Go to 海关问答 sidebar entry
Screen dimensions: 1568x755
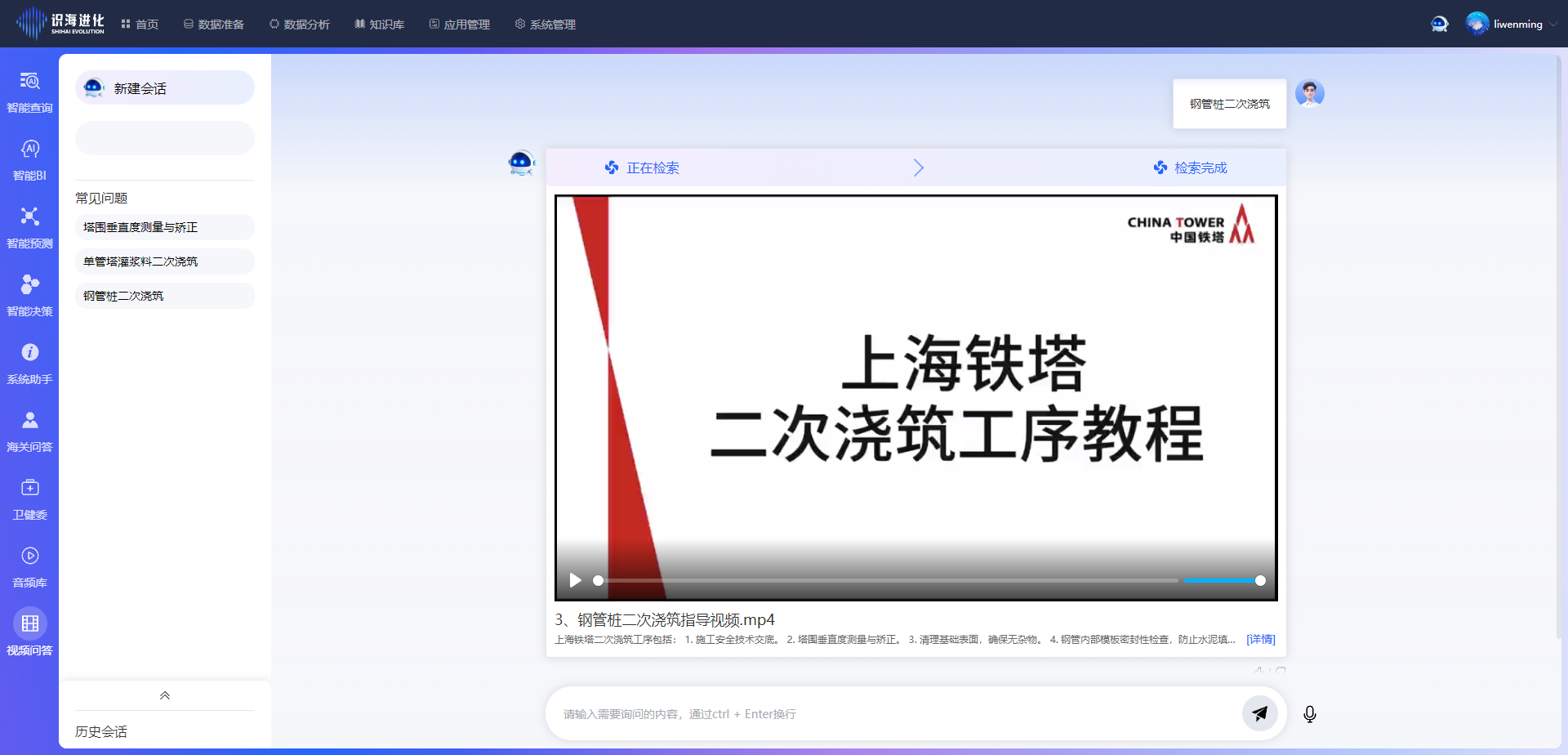coord(29,431)
